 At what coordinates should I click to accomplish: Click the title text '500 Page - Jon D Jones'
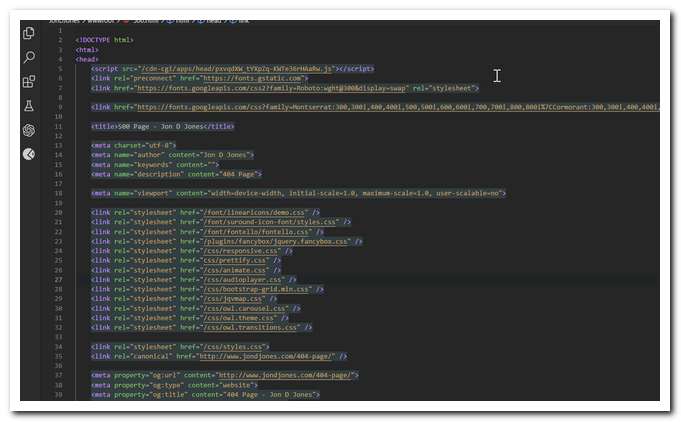[161, 126]
